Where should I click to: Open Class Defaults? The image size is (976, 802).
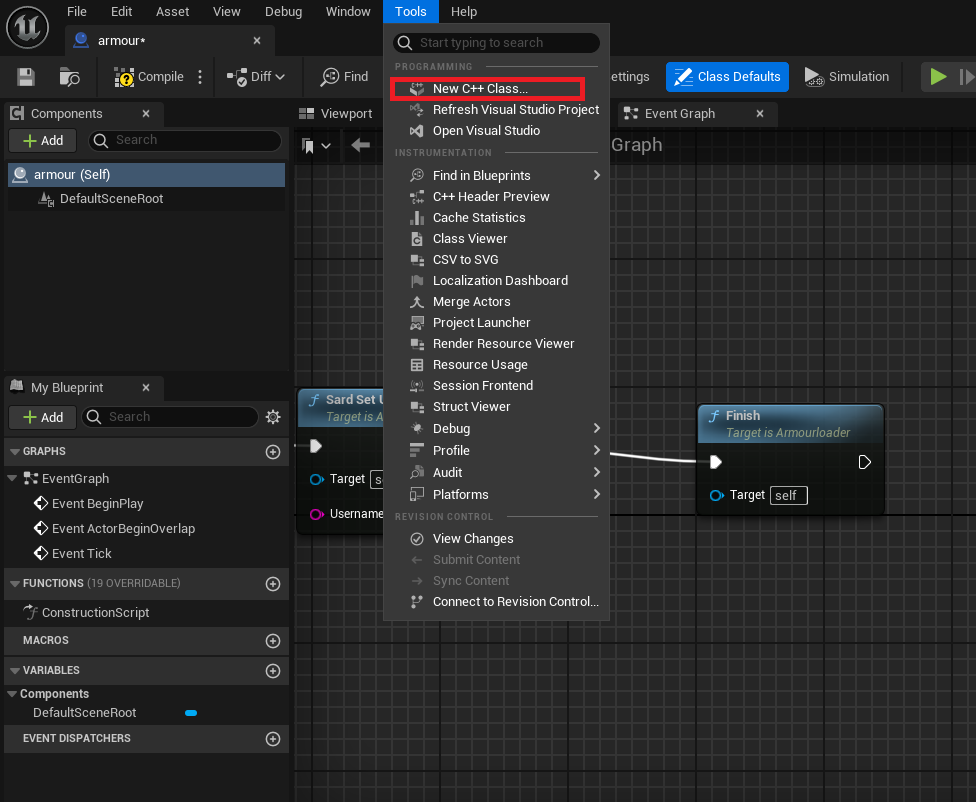pos(727,77)
